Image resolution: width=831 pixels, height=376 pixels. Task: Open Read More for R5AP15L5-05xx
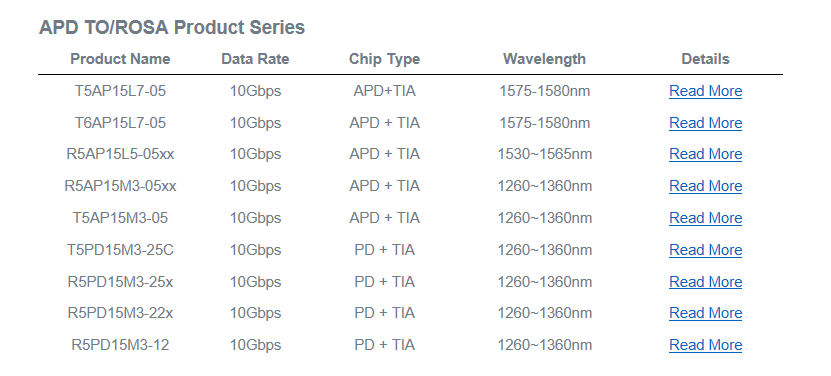[705, 154]
